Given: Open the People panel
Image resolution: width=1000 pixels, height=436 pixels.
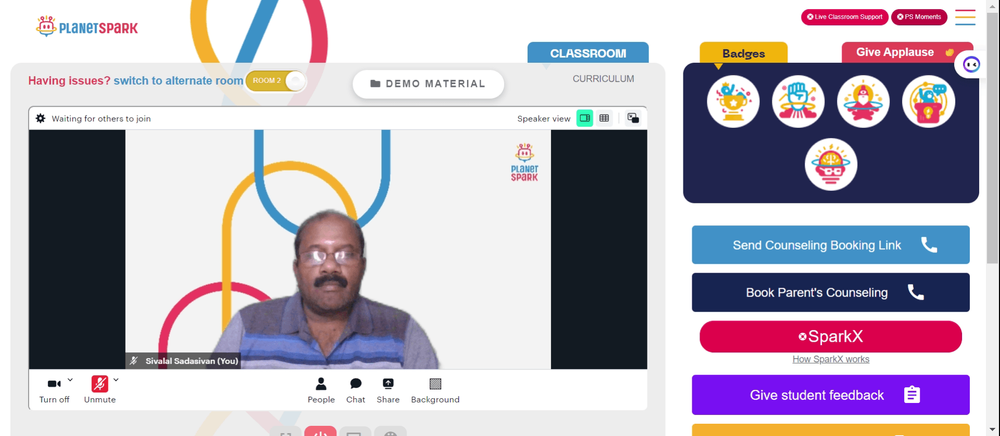Looking at the screenshot, I should tap(321, 390).
